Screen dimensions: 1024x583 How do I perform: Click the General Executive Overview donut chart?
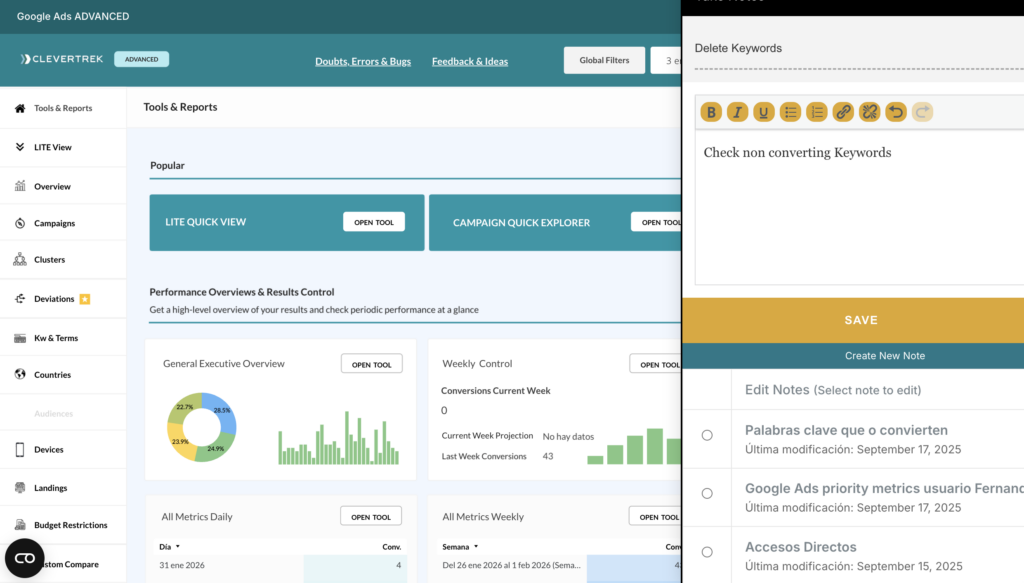click(x=201, y=428)
